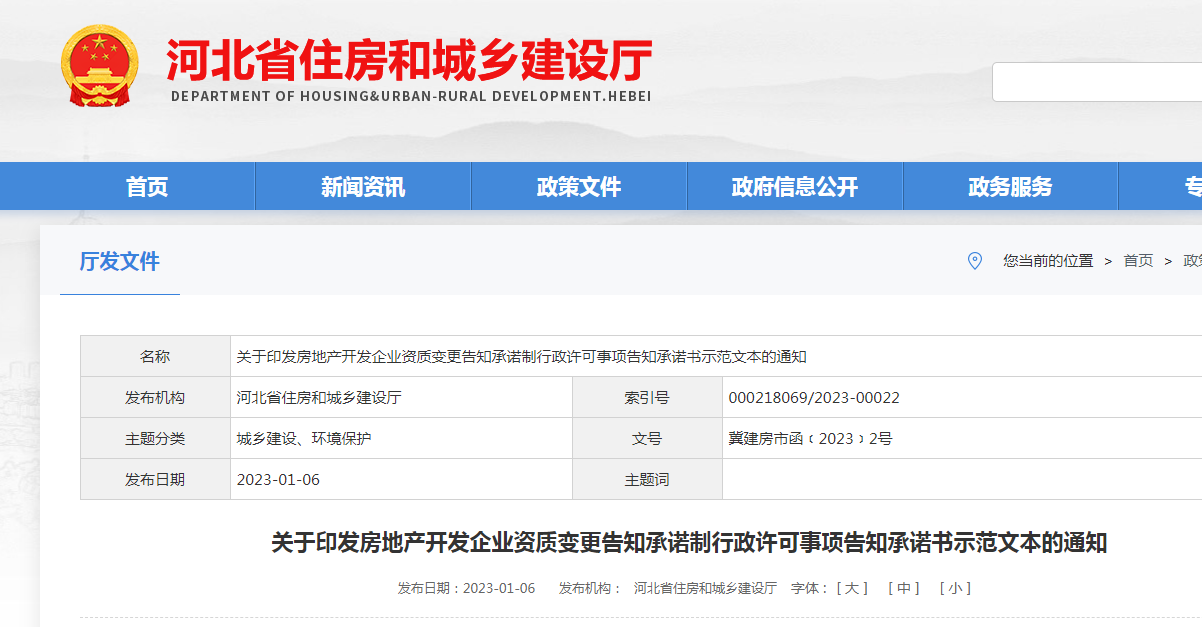
Task: Open the 政策文件 navigation menu
Action: pyautogui.click(x=579, y=187)
